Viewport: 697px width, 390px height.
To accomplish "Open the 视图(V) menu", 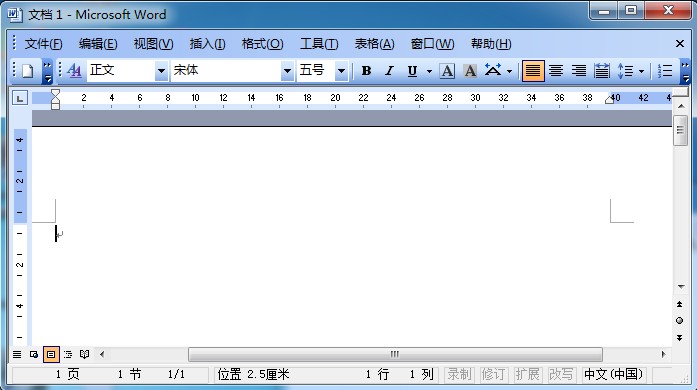I will (x=153, y=44).
